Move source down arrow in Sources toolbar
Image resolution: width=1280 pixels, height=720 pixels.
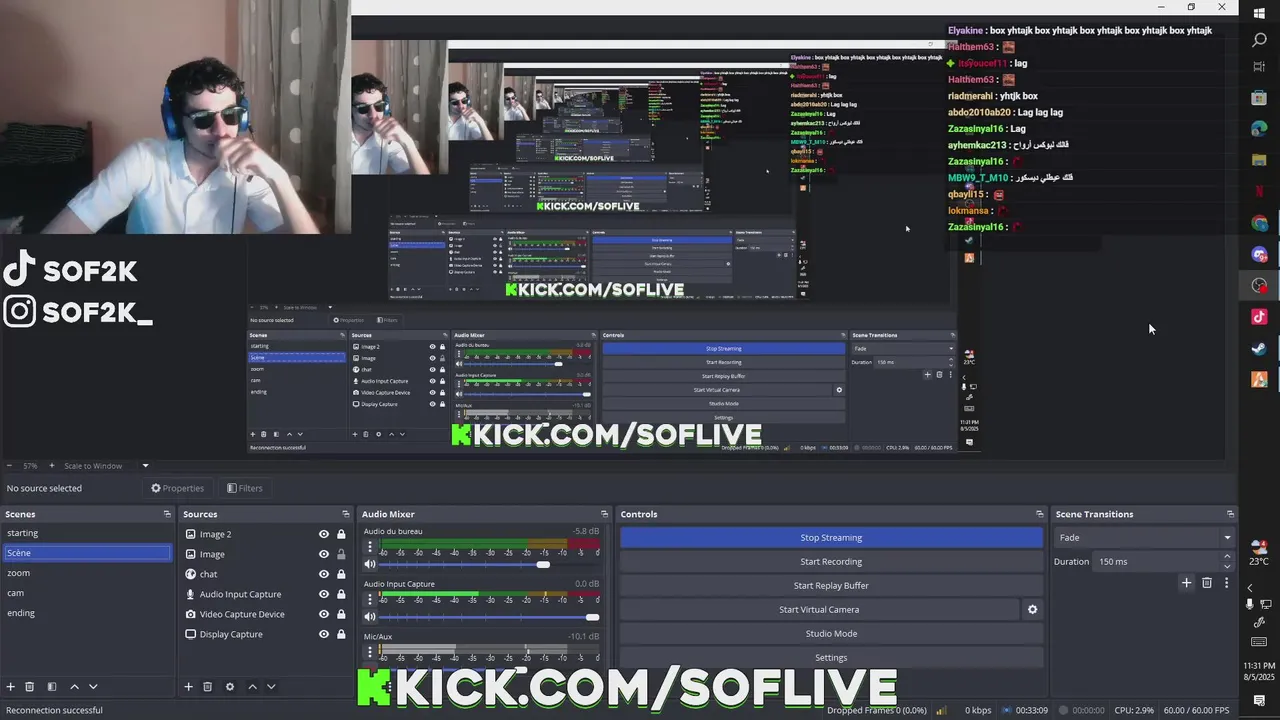tap(271, 687)
